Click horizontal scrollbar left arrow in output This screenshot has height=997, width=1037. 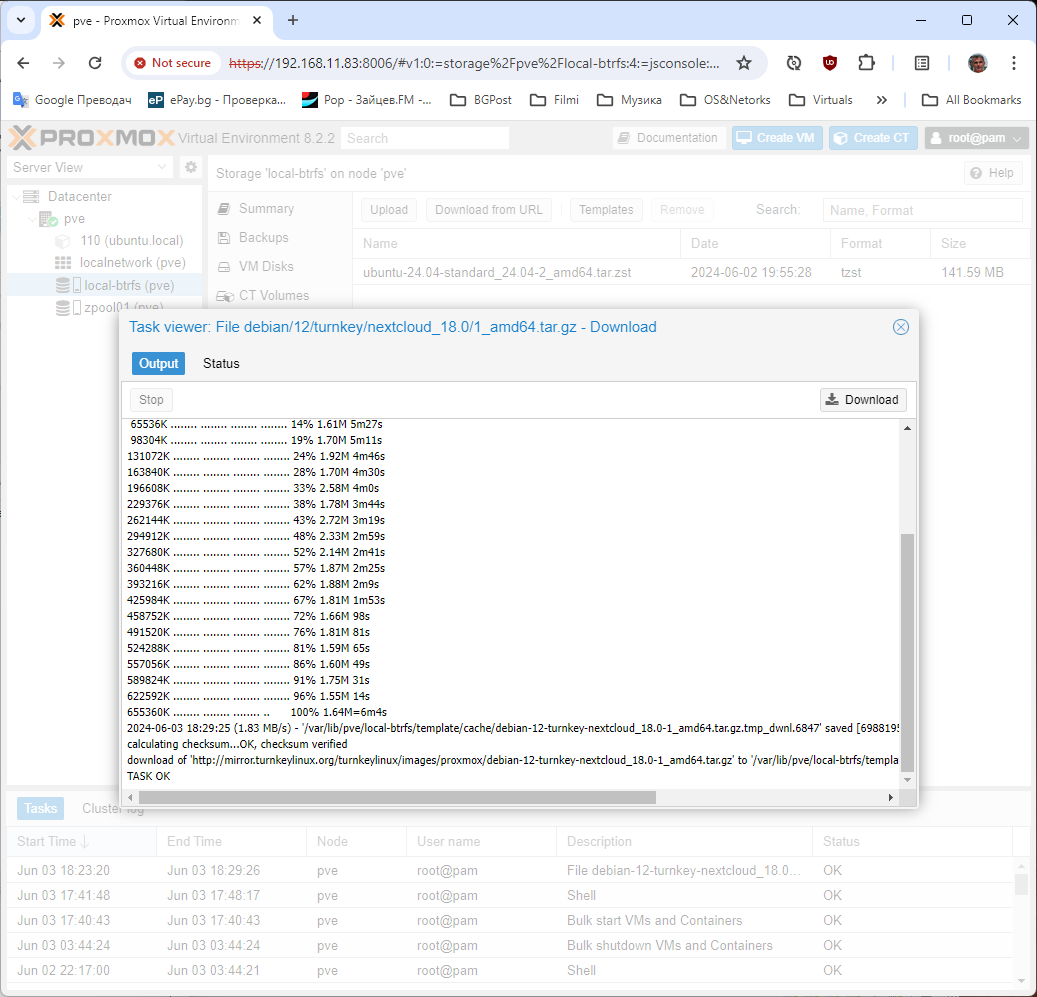click(130, 797)
